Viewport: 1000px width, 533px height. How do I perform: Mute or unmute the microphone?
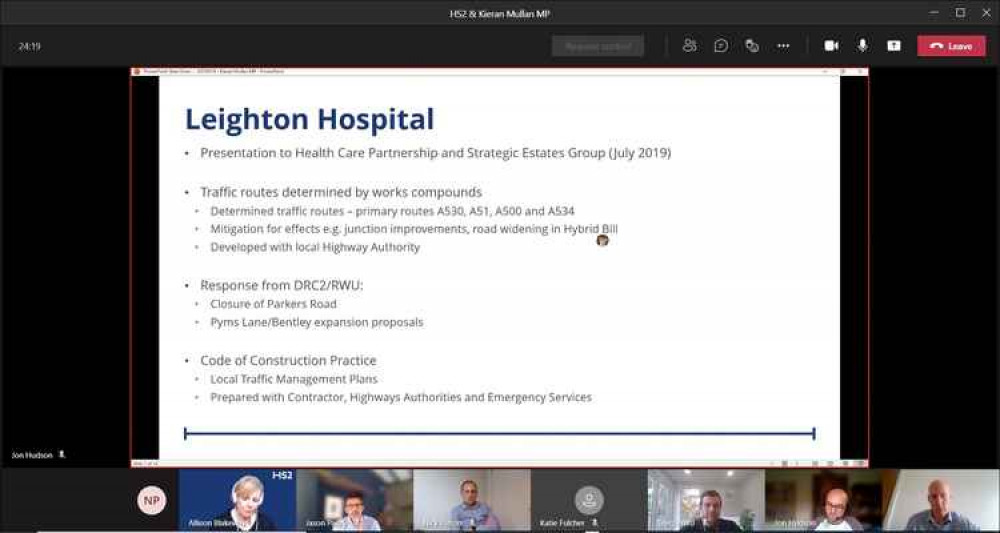[862, 46]
